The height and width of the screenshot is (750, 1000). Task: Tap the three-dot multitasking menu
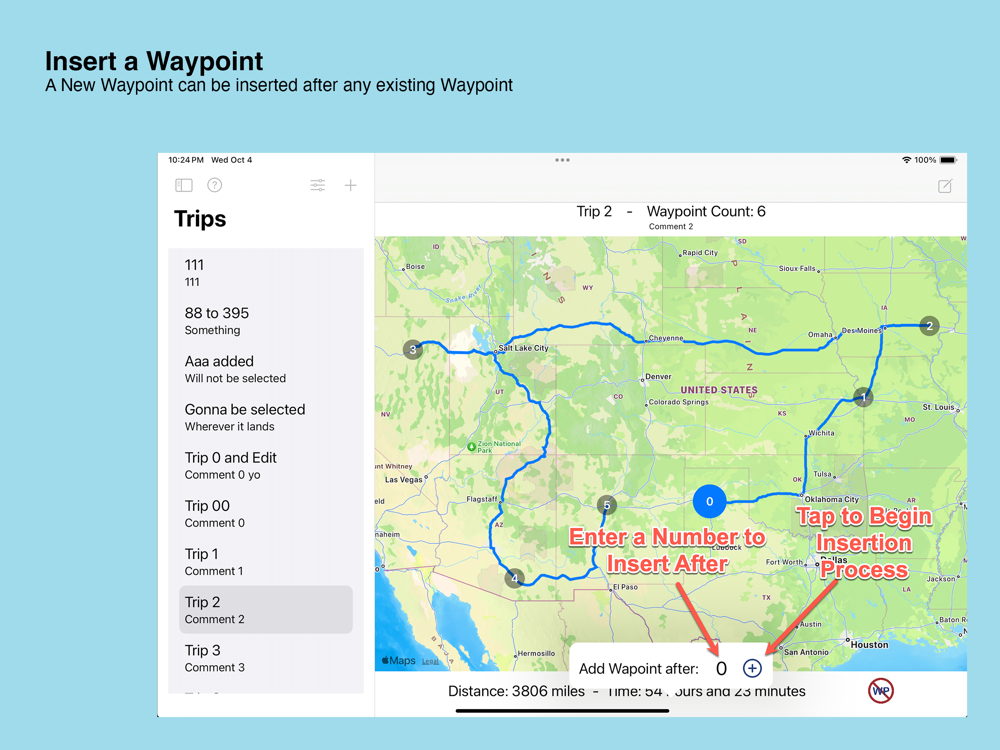[x=562, y=160]
